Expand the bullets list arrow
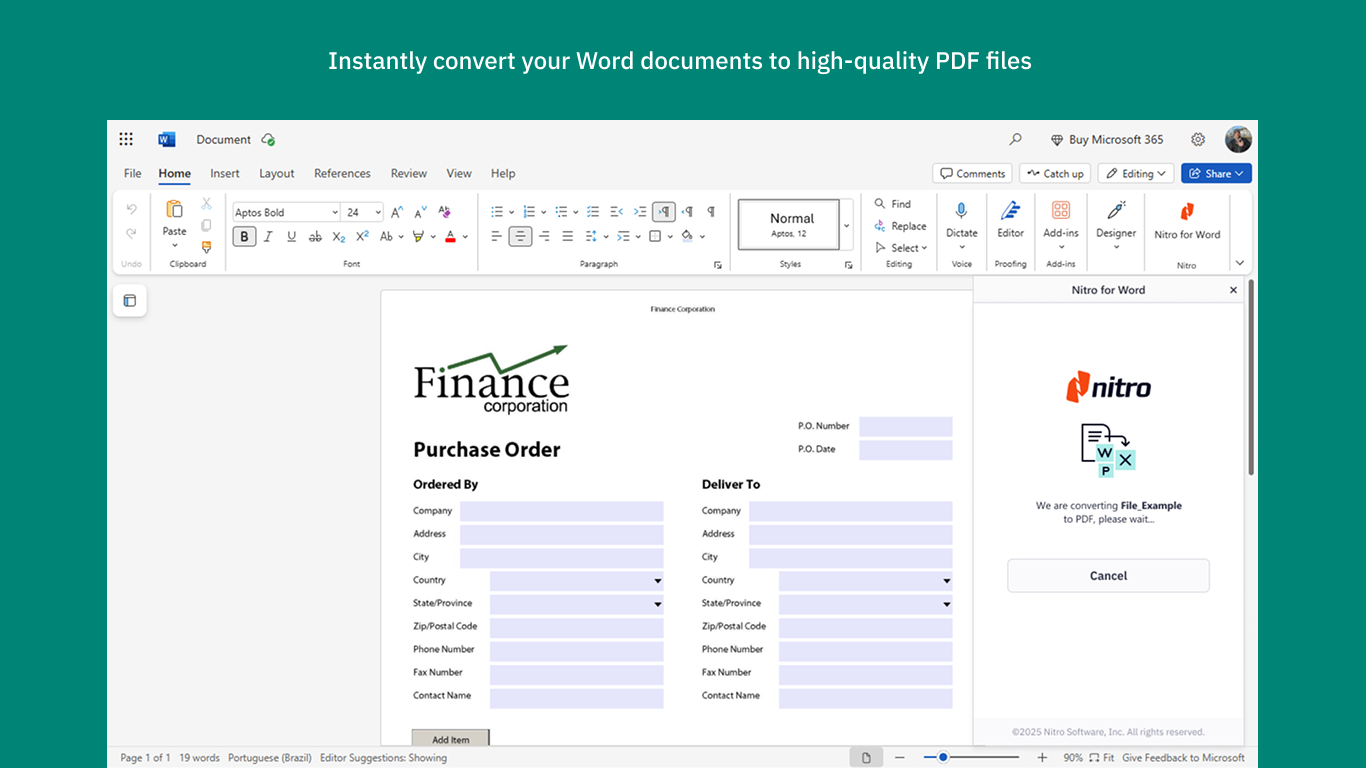Viewport: 1366px width, 768px height. click(x=511, y=212)
